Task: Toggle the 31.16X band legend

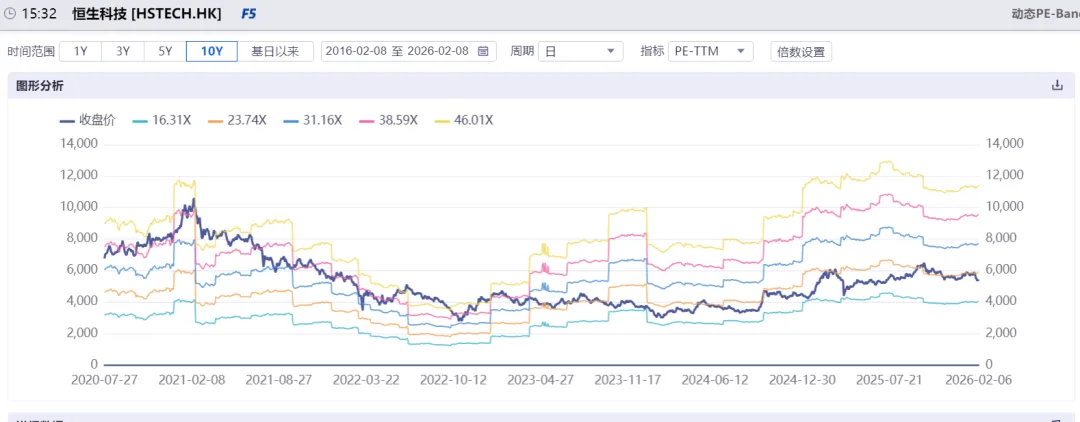Action: (312, 120)
